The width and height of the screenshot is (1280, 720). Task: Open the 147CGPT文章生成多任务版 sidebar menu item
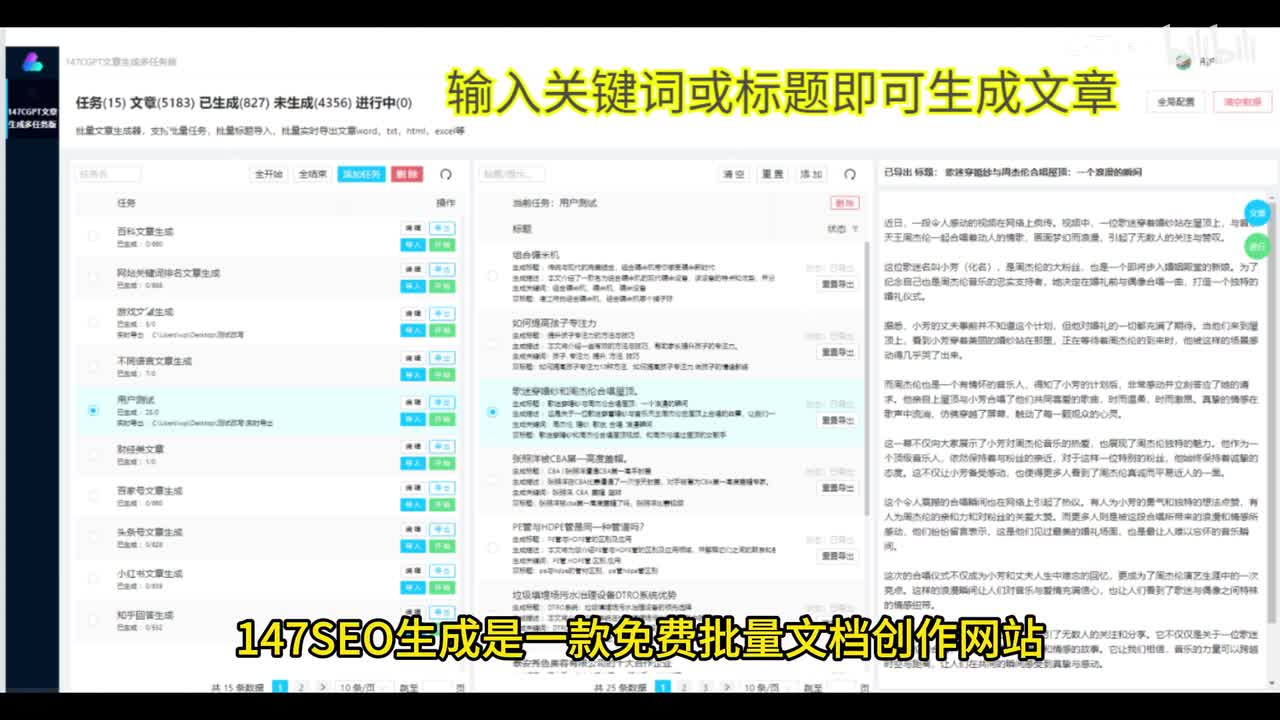pyautogui.click(x=32, y=118)
